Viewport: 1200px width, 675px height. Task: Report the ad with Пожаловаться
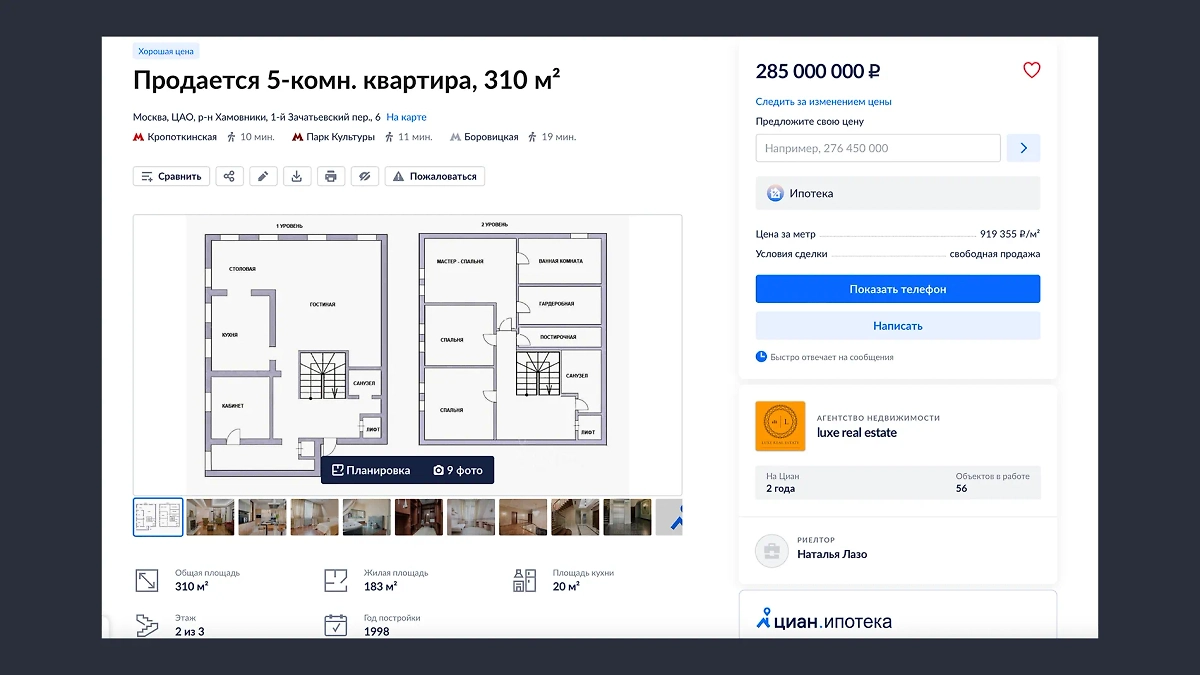coord(434,175)
